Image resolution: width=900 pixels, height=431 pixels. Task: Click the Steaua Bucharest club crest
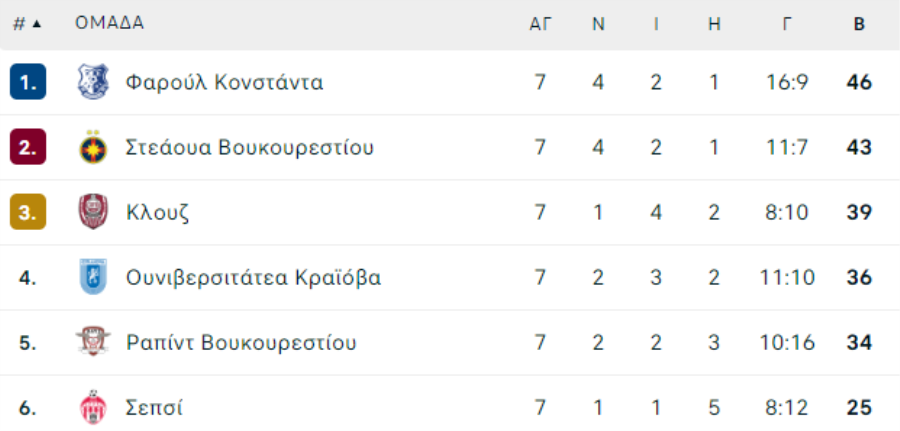pyautogui.click(x=92, y=148)
